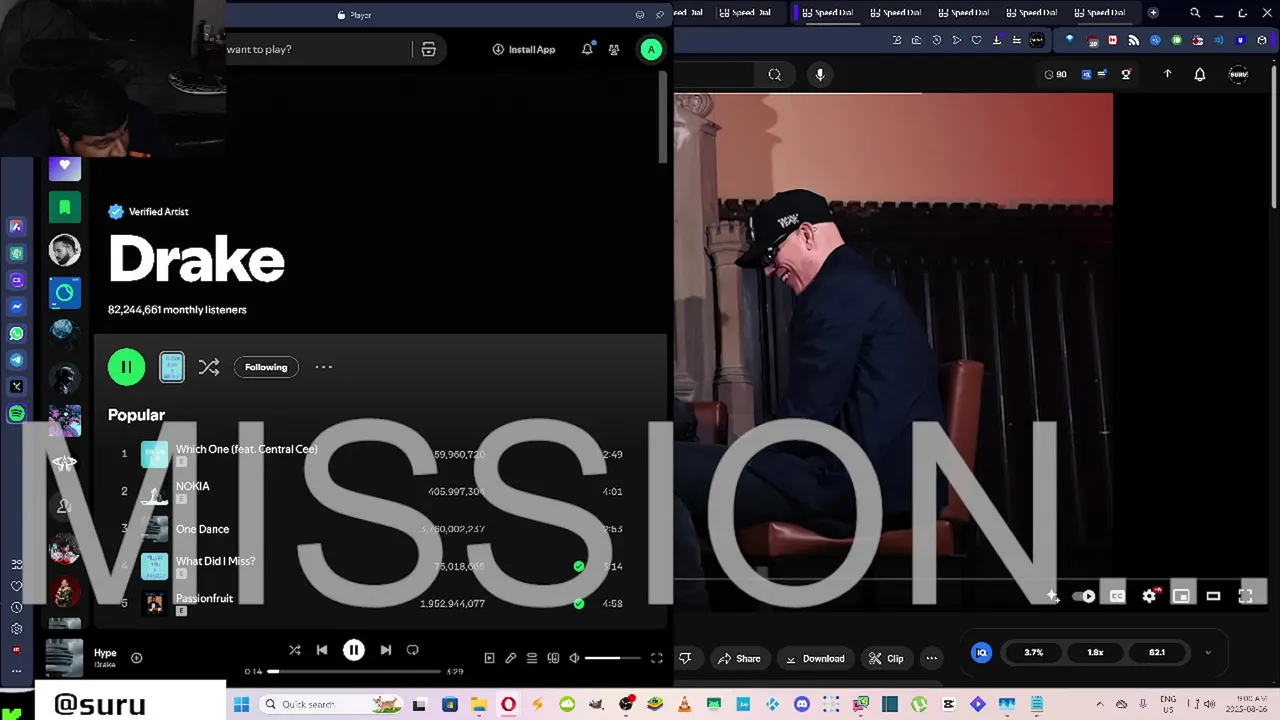Viewport: 1280px width, 720px height.
Task: Focus the 'want to play?' search field
Action: 318,49
